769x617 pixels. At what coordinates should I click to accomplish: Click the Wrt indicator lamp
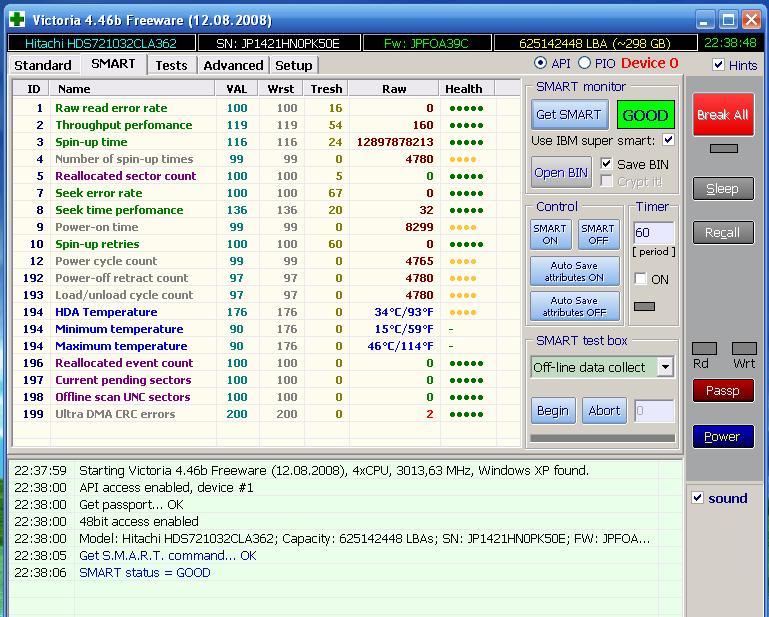[x=744, y=348]
